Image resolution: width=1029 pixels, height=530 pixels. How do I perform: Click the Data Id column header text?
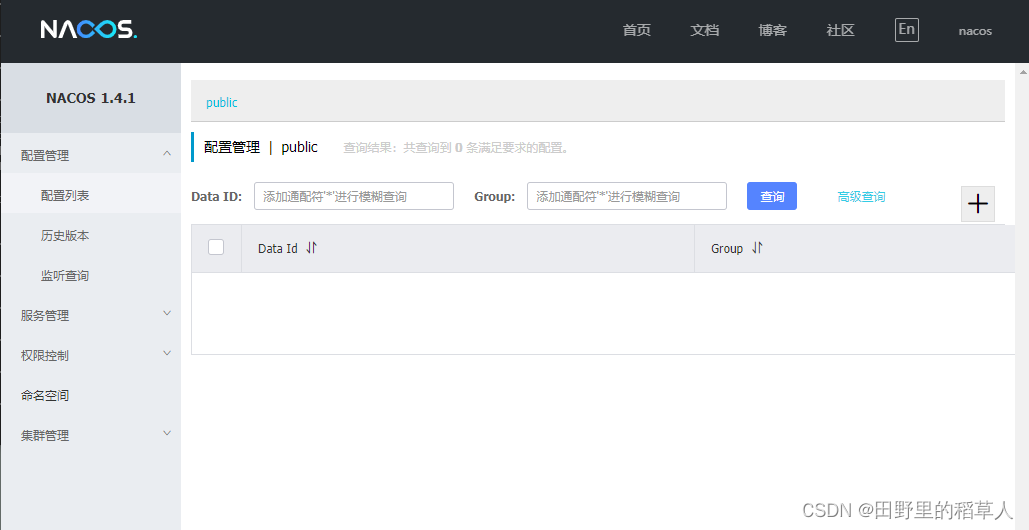click(x=278, y=249)
